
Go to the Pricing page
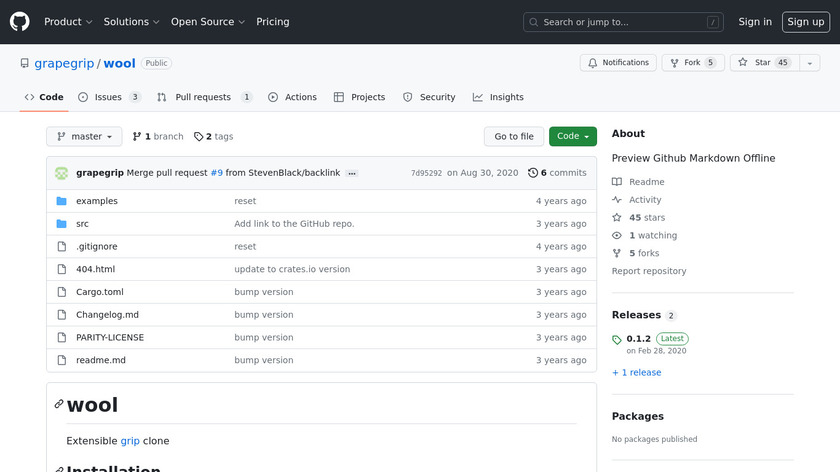273,22
